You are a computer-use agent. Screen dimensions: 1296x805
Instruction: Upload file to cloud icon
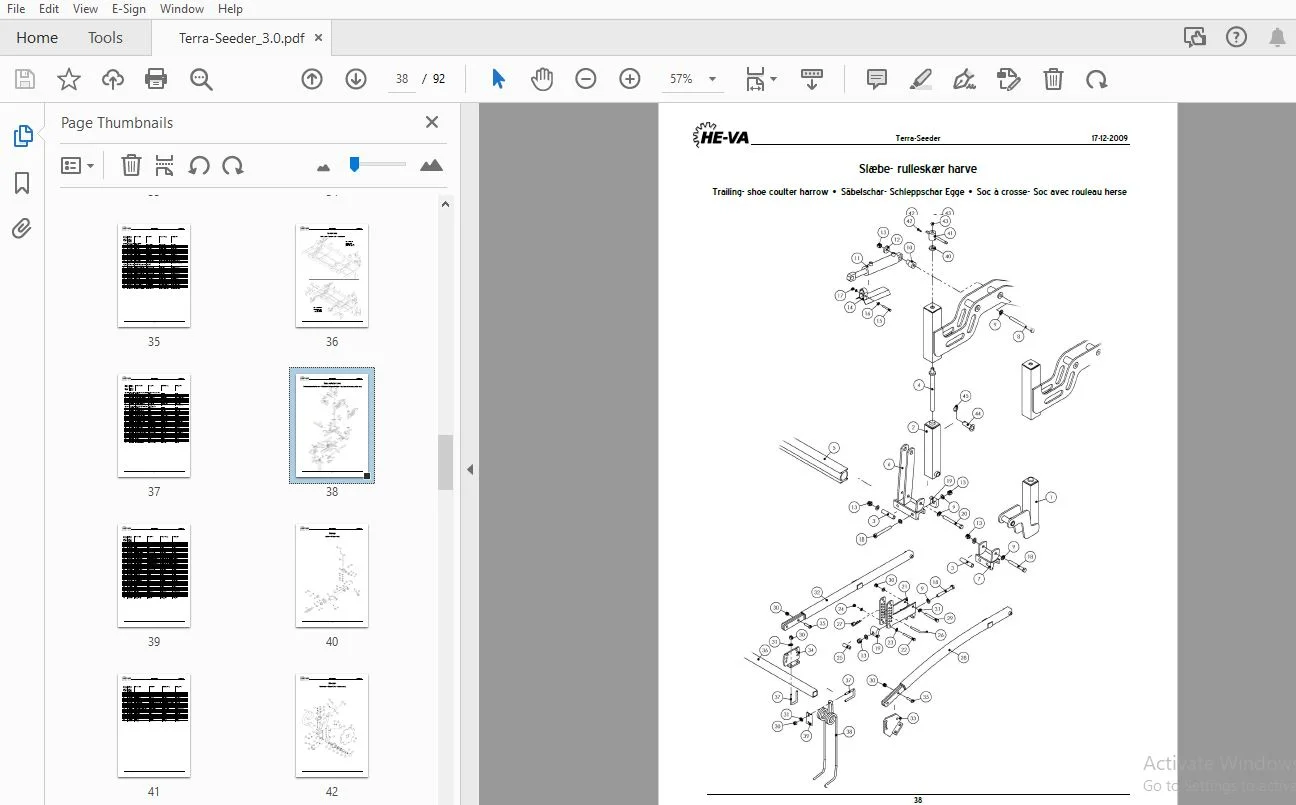tap(113, 79)
